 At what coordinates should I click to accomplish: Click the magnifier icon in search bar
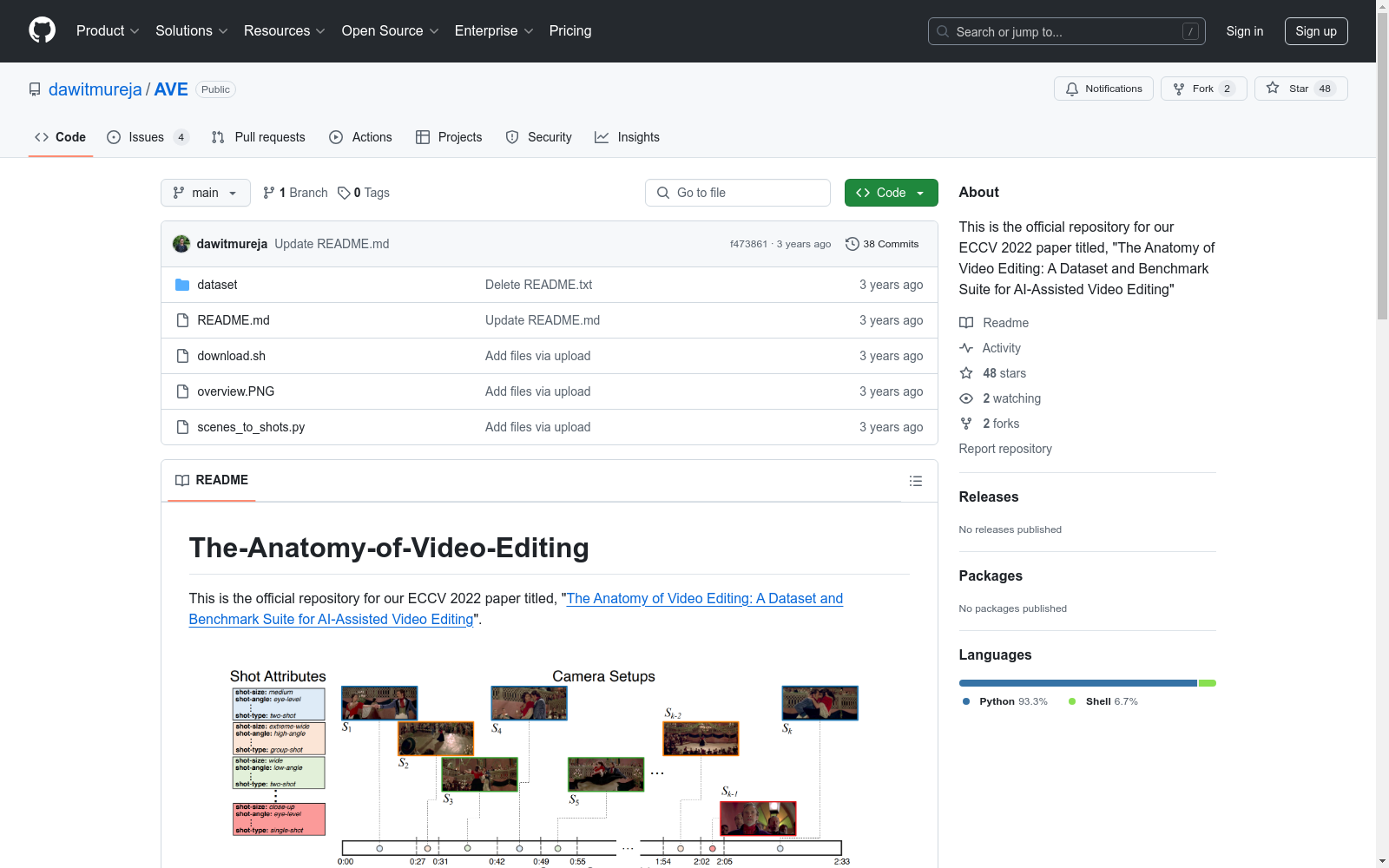coord(943,31)
